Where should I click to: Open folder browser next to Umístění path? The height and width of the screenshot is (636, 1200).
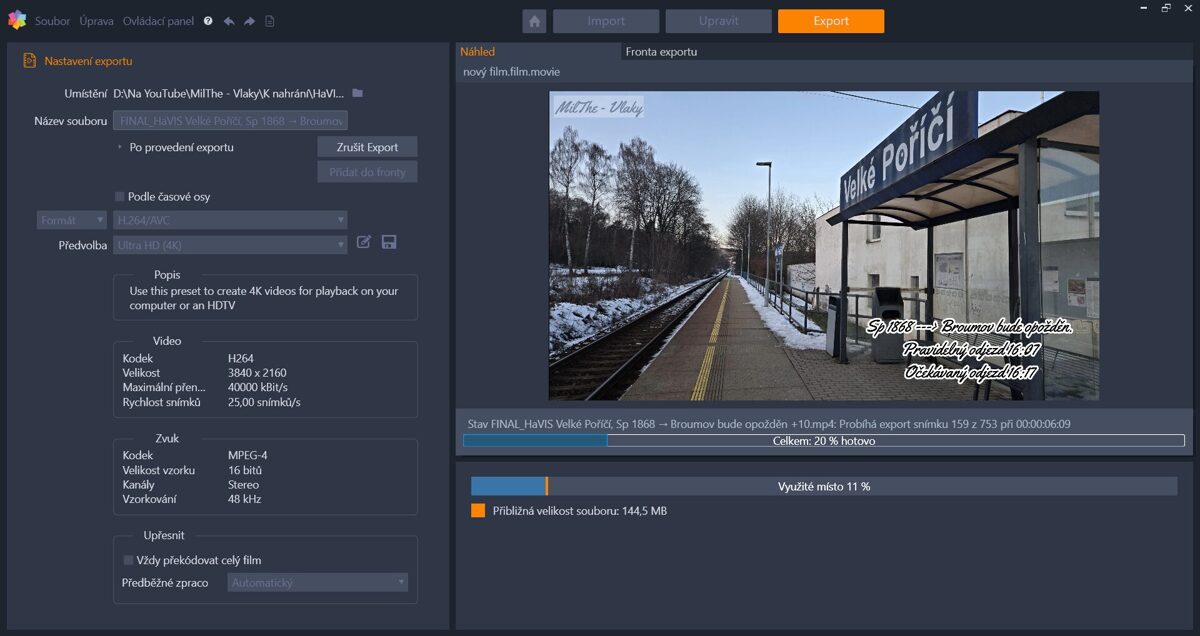click(358, 93)
